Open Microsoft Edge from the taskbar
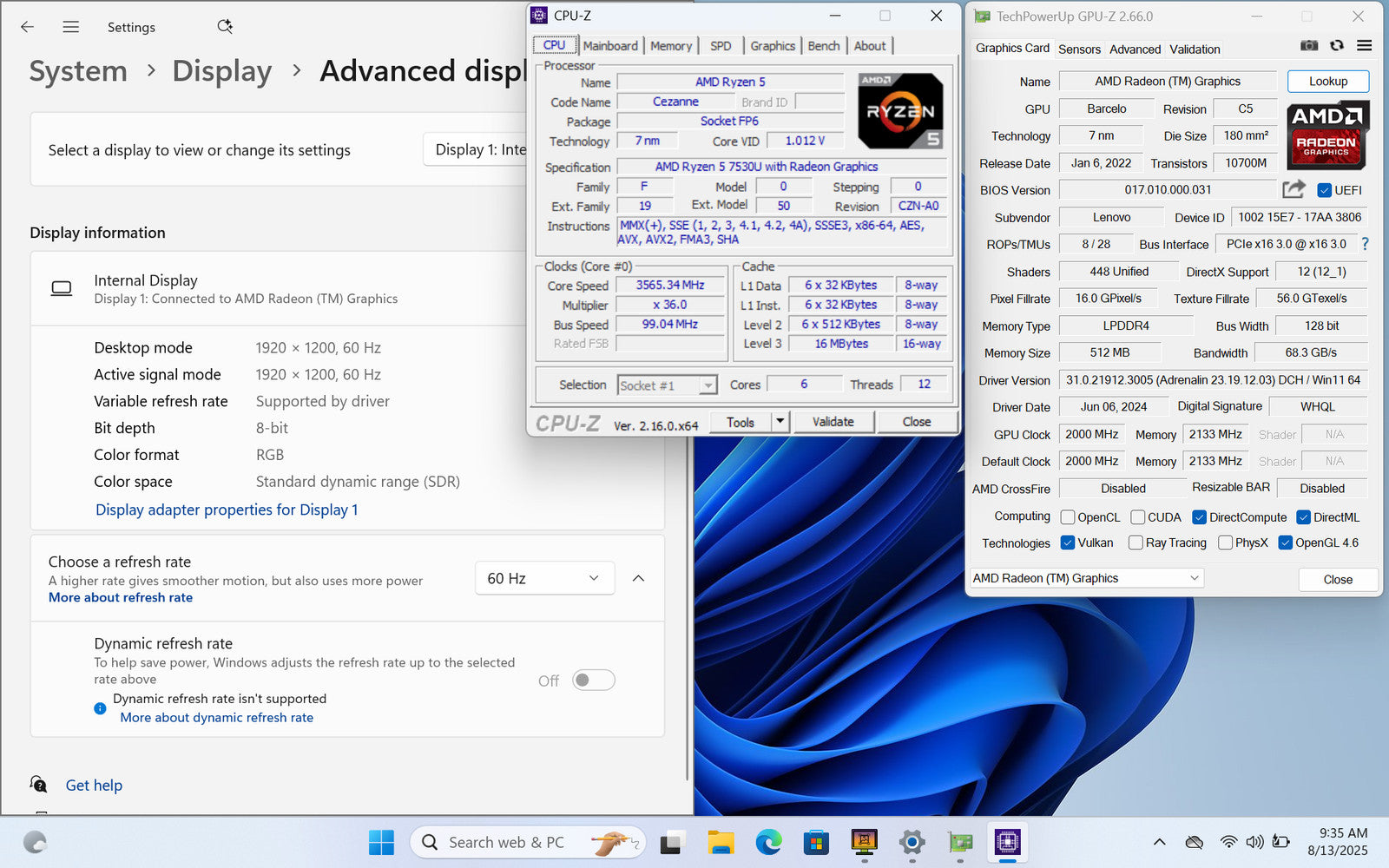Image resolution: width=1389 pixels, height=868 pixels. click(x=768, y=842)
